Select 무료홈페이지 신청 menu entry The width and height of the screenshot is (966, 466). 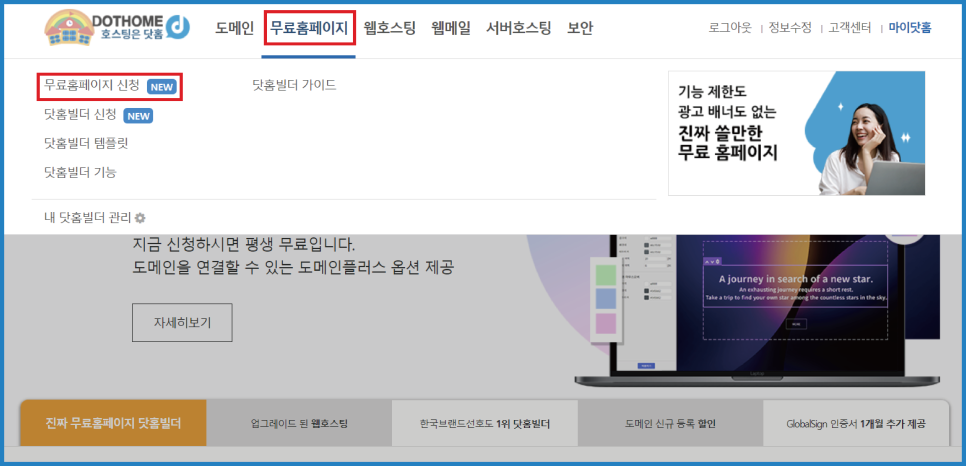(92, 85)
